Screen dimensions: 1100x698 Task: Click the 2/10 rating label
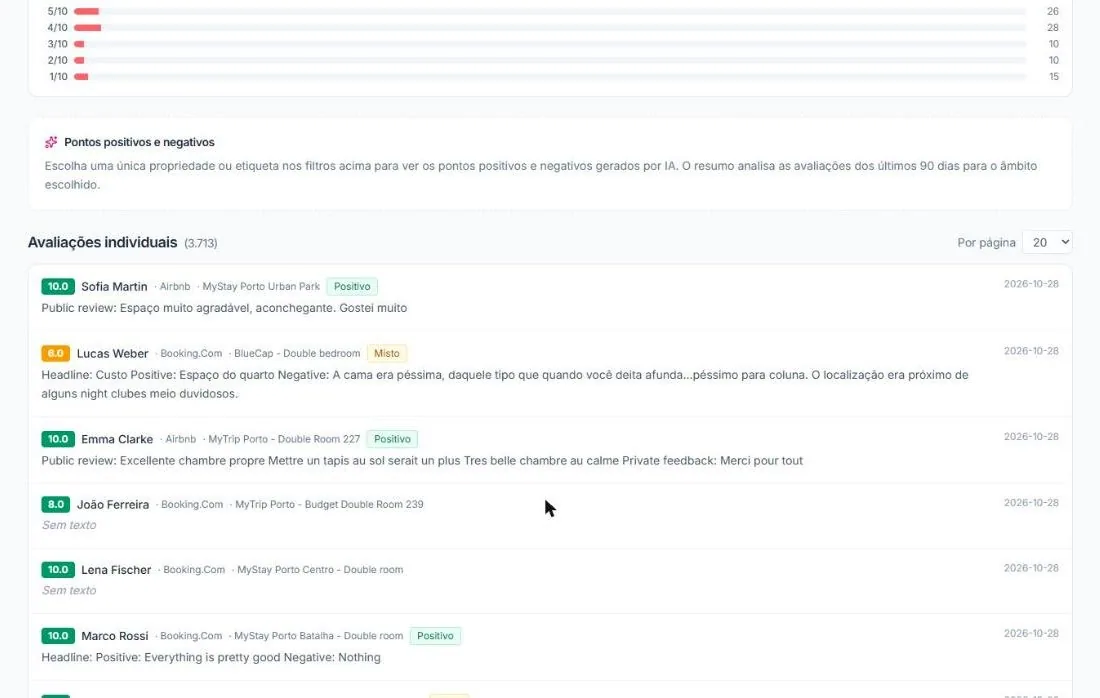coord(58,60)
